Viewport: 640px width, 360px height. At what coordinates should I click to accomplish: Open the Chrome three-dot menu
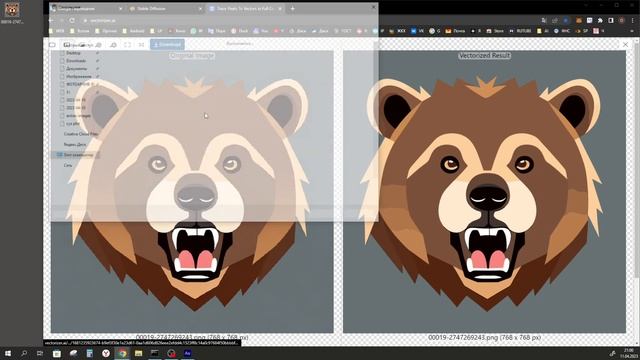[633, 20]
